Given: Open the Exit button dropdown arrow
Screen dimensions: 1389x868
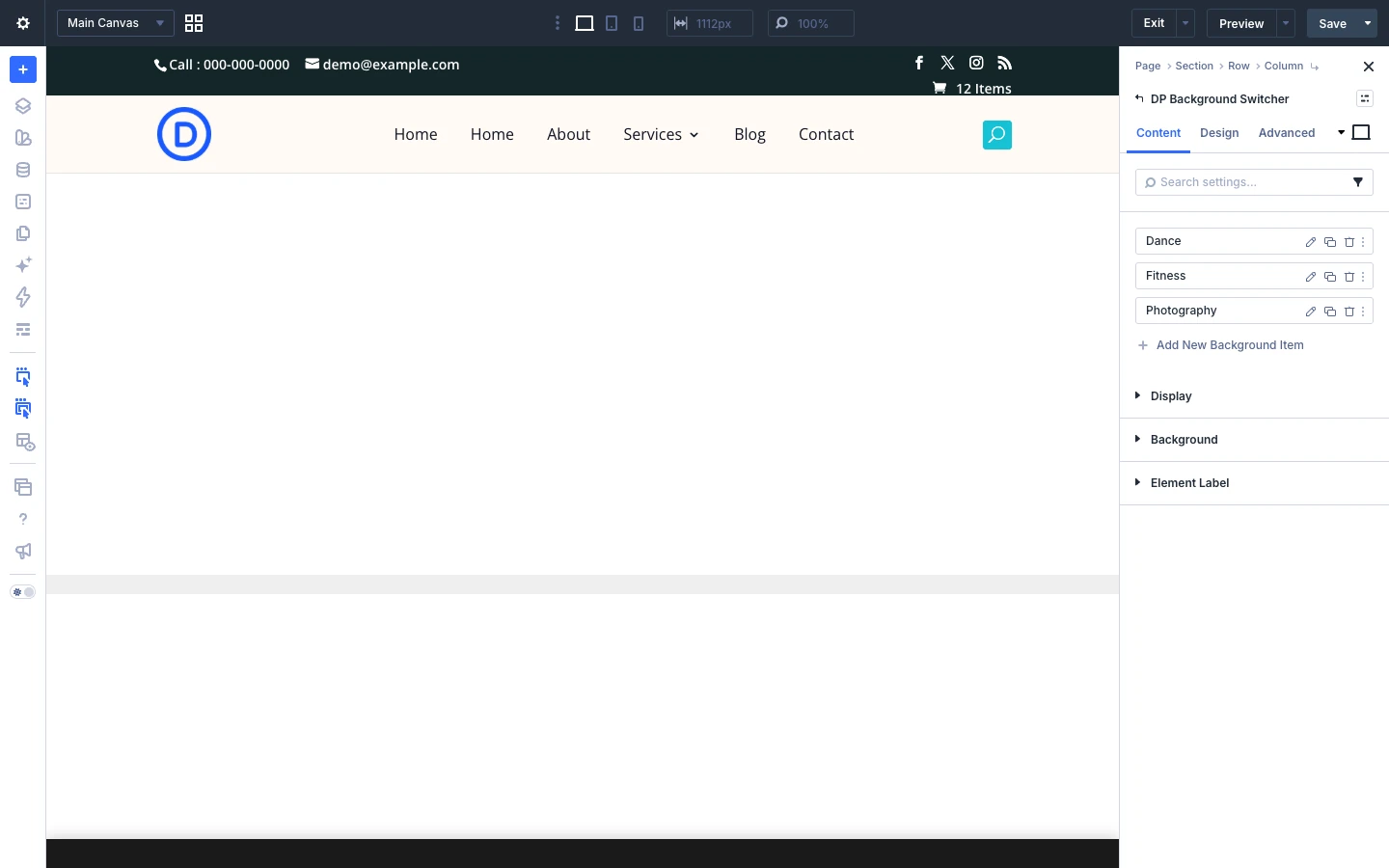Looking at the screenshot, I should (x=1185, y=23).
